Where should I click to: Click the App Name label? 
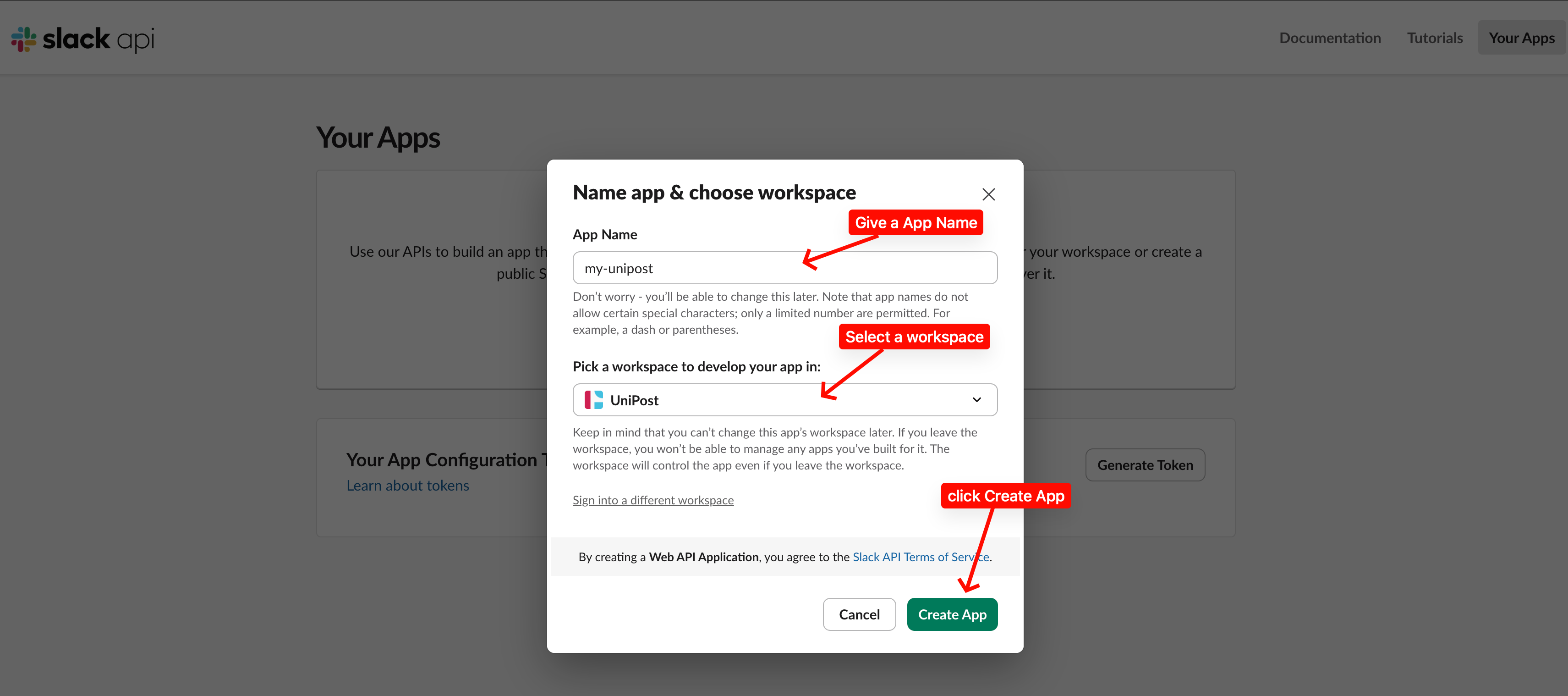click(605, 234)
